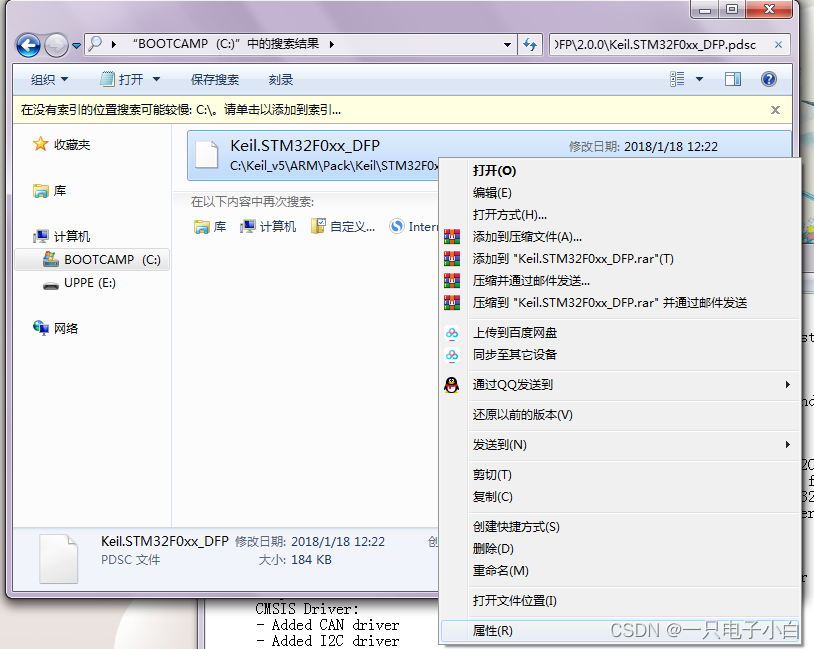Viewport: 814px width, 649px height.
Task: Choose 上传到百度网盘 from context menu
Action: (x=618, y=332)
